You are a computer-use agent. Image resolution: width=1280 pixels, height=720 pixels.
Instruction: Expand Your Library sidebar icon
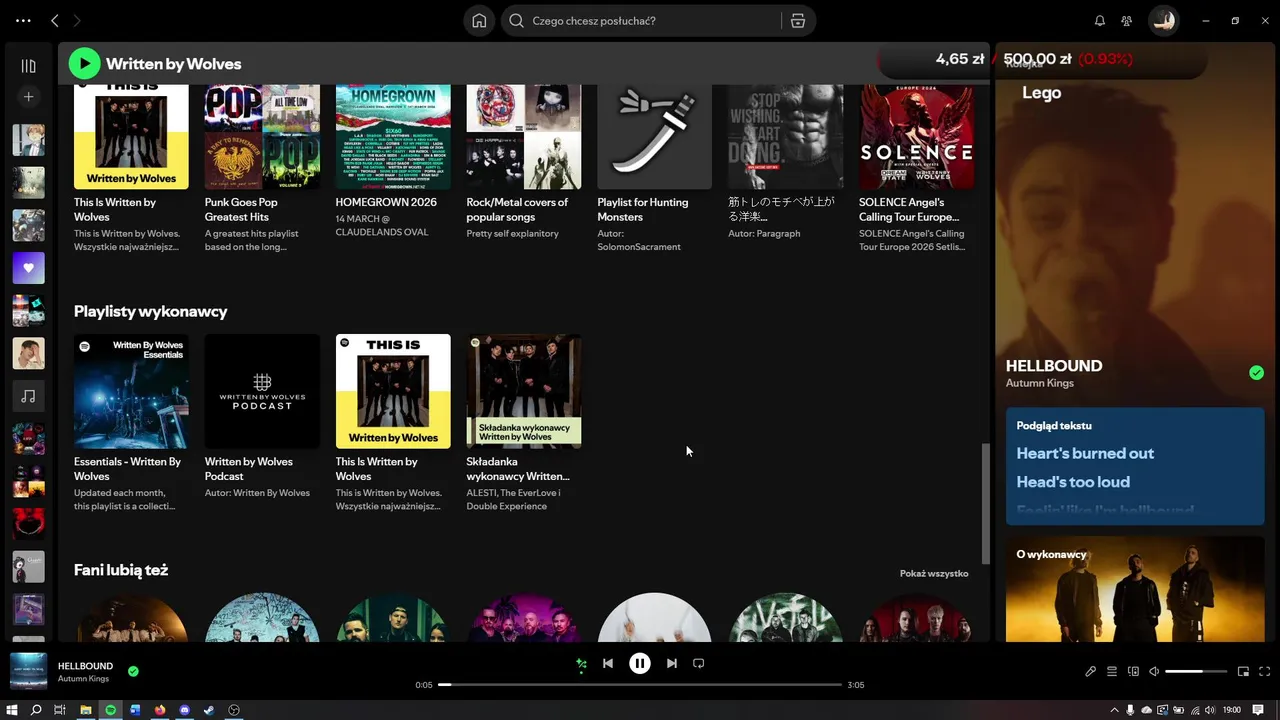pyautogui.click(x=28, y=66)
